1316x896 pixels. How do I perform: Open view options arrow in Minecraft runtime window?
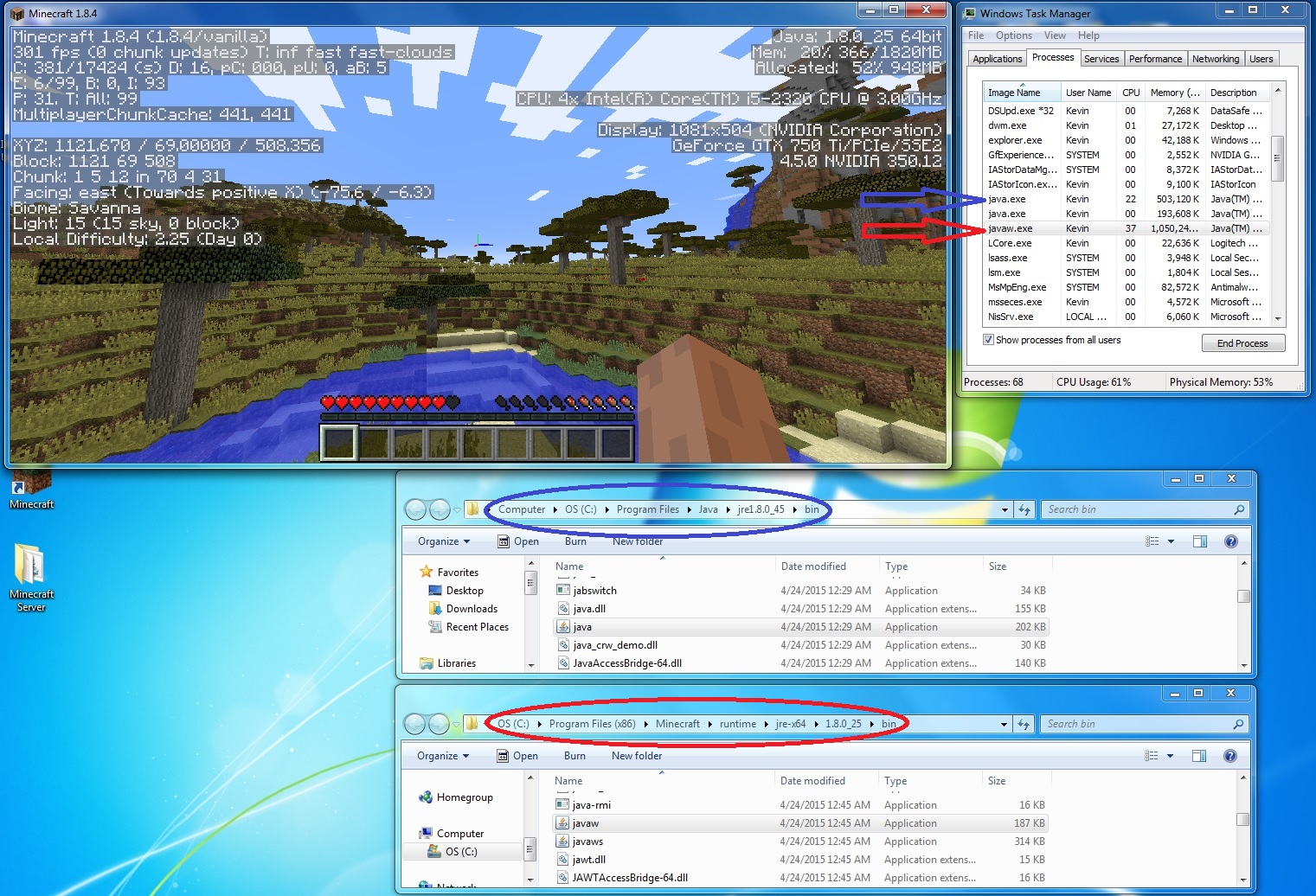pos(1171,756)
